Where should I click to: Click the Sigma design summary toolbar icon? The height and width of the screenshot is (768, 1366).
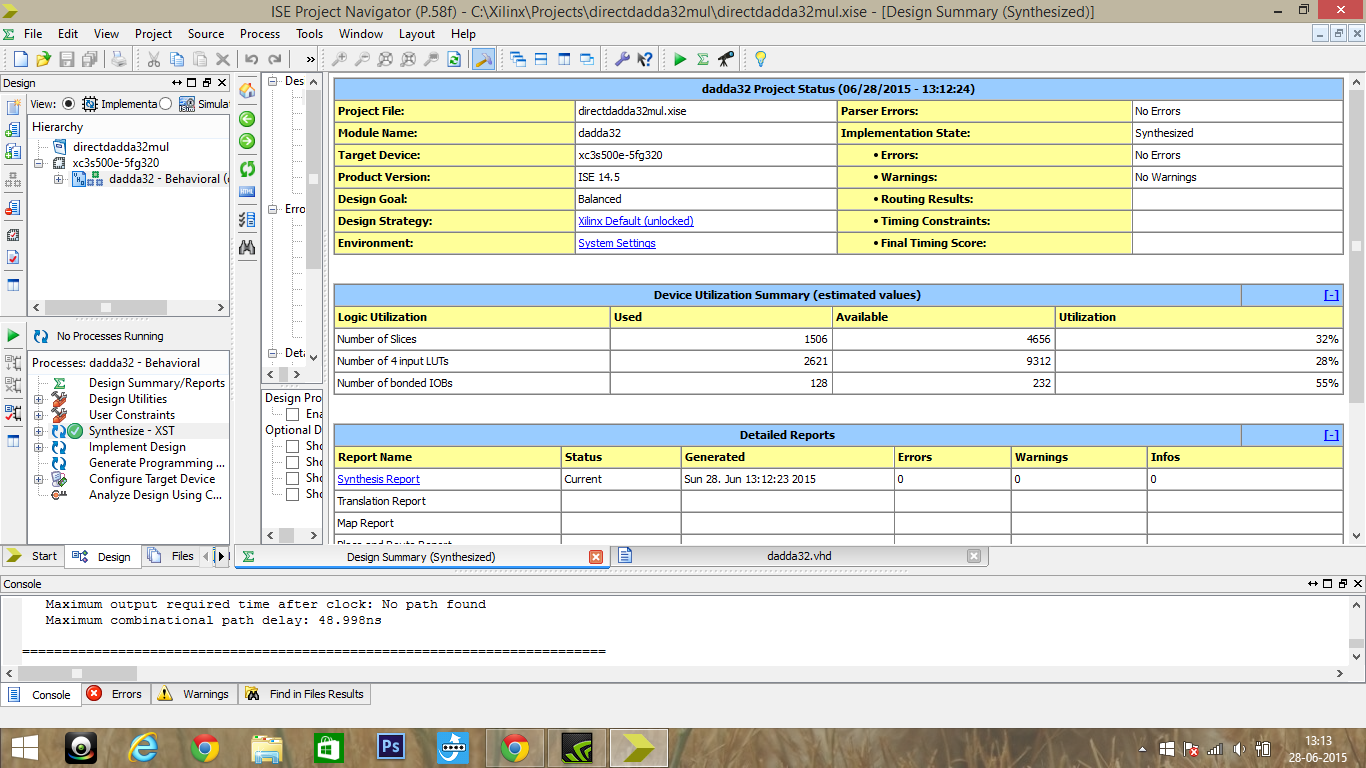click(x=703, y=59)
